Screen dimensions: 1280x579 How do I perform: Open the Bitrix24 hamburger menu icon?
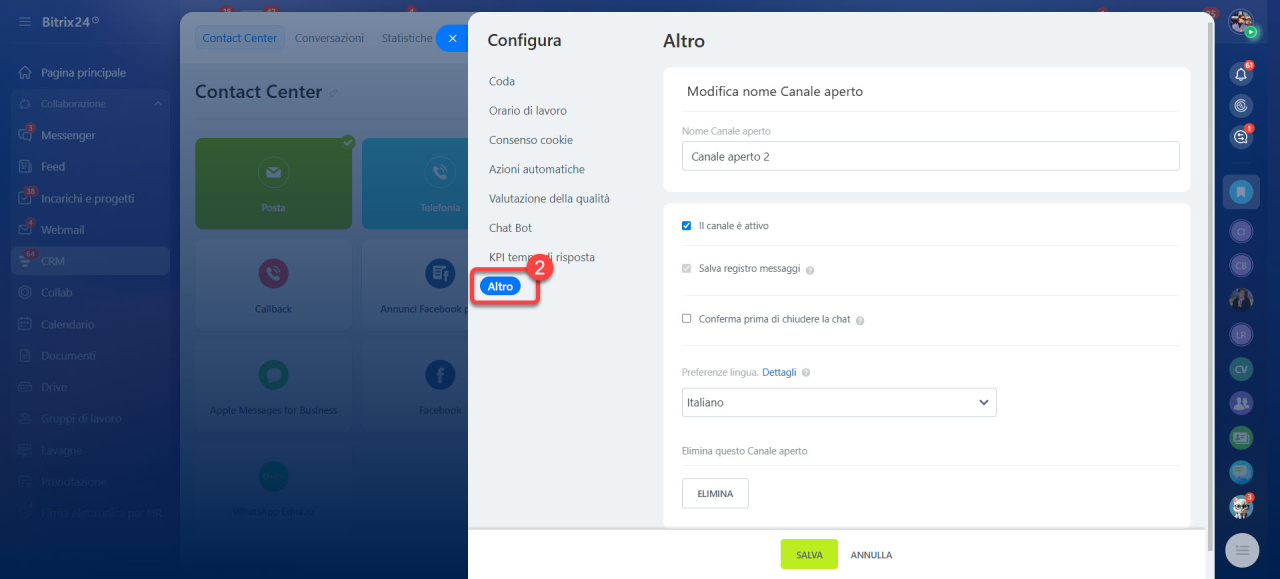pyautogui.click(x=24, y=21)
